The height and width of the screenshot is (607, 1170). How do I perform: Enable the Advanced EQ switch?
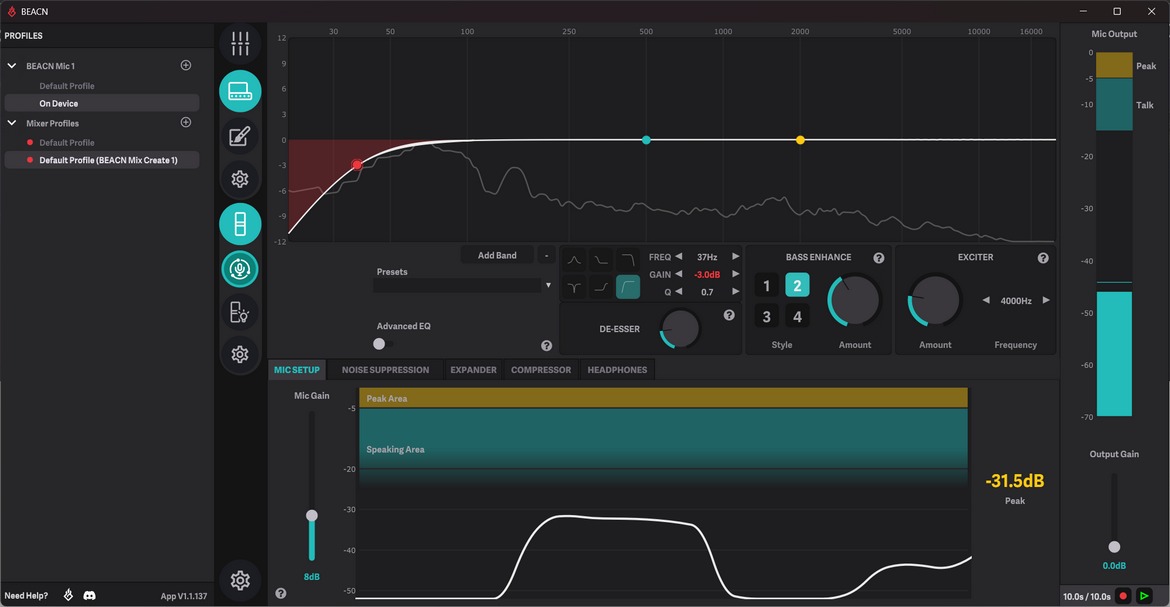click(384, 344)
